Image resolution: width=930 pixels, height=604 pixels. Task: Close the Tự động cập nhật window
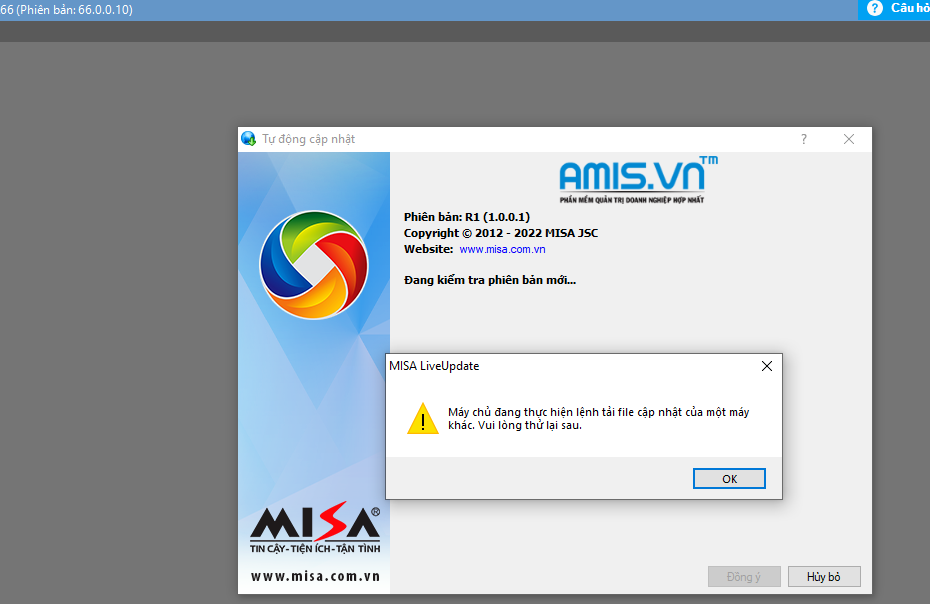click(x=849, y=139)
